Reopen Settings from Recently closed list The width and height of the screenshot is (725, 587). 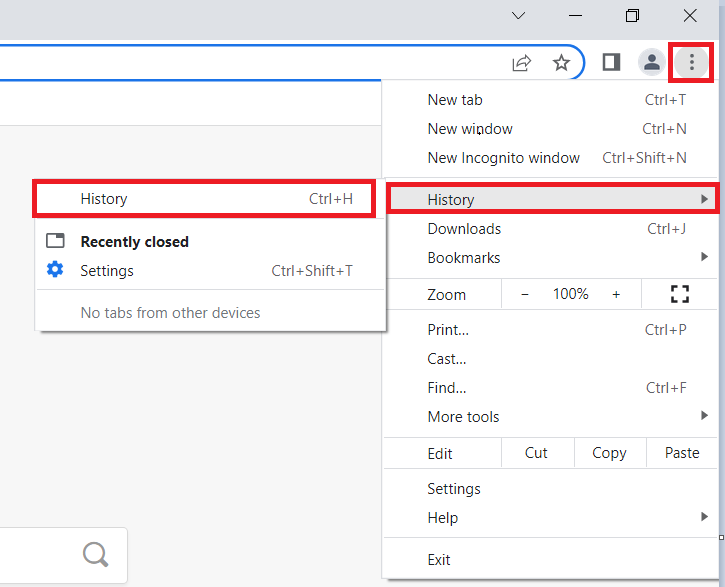pyautogui.click(x=107, y=271)
